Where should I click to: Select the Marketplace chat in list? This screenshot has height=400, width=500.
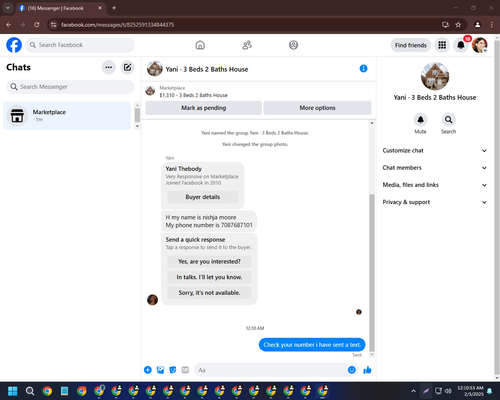(x=67, y=116)
